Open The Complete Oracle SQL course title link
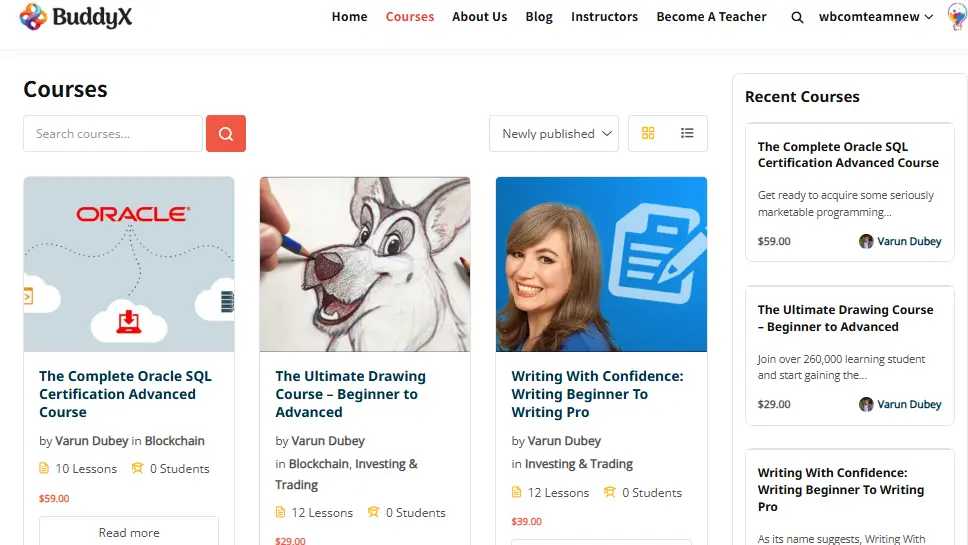 coord(125,394)
